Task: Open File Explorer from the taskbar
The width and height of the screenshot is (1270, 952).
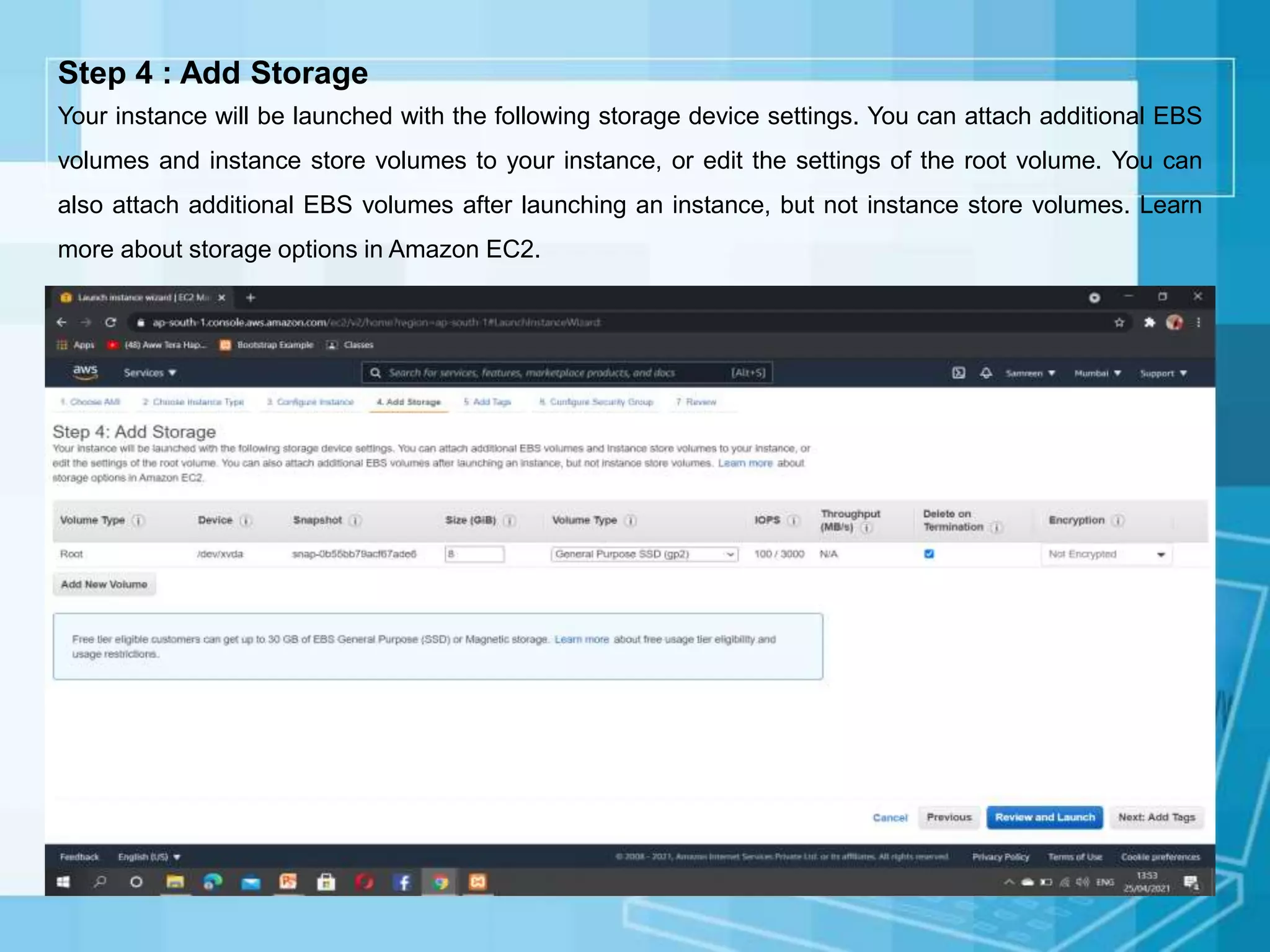Action: pos(175,881)
